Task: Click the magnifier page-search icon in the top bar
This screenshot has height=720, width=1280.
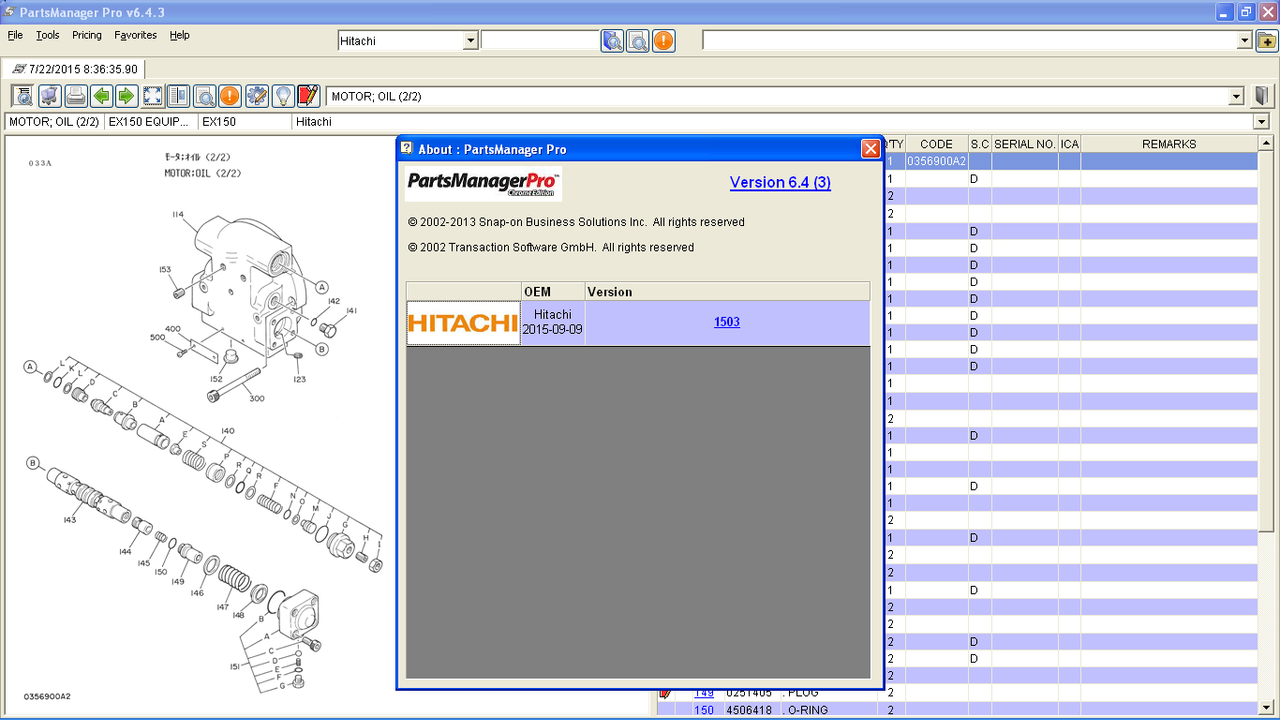Action: click(638, 41)
